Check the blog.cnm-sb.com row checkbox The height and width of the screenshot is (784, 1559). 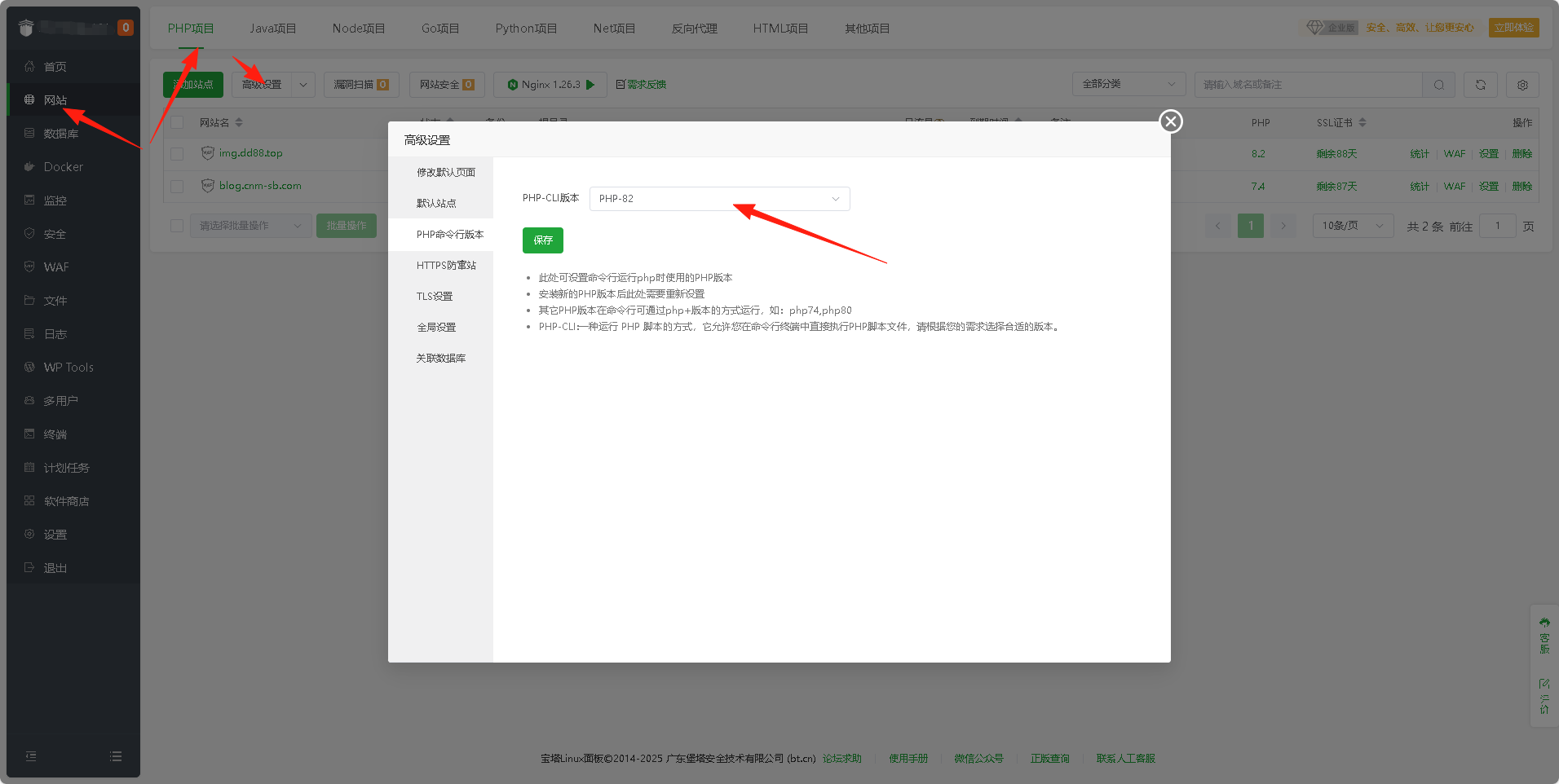point(177,186)
